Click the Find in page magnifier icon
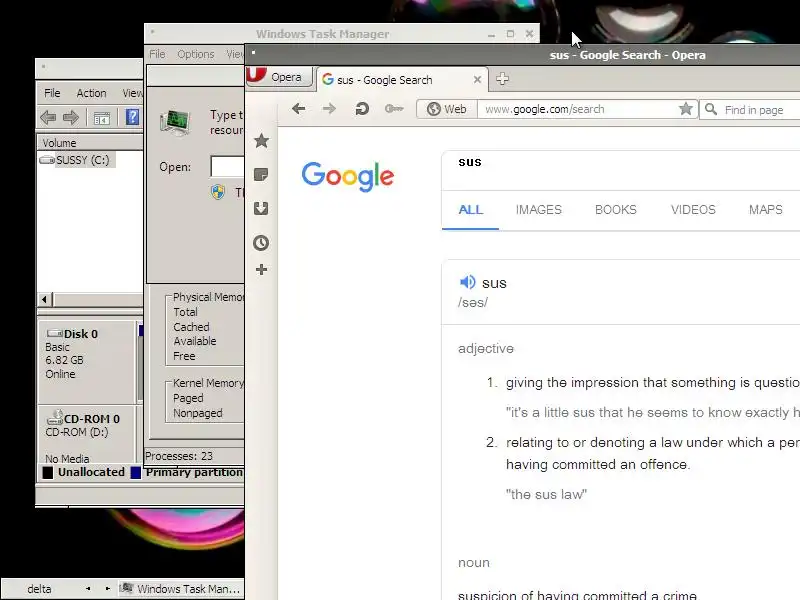 tap(711, 109)
